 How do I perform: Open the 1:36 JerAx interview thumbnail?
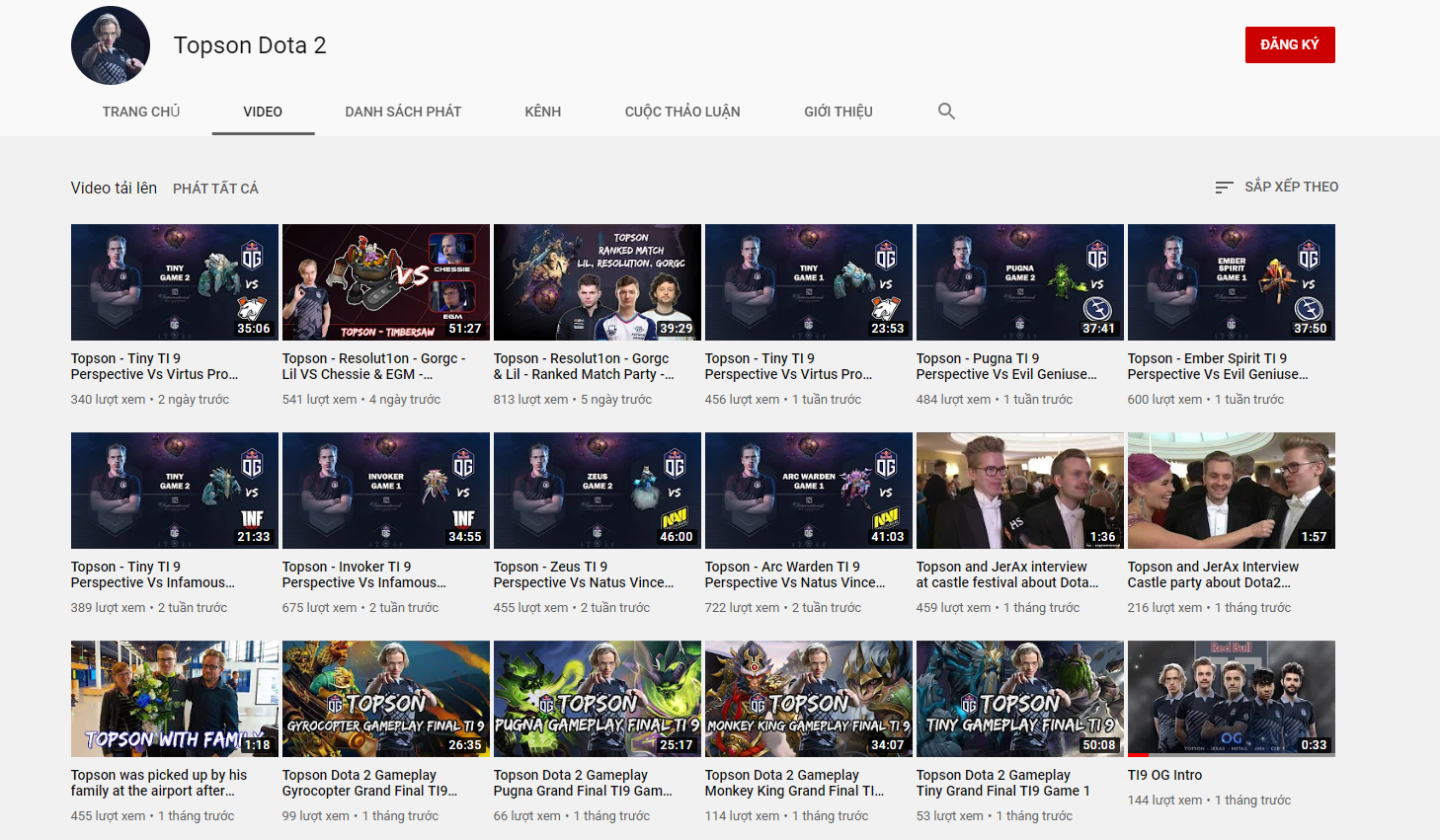tap(1020, 491)
